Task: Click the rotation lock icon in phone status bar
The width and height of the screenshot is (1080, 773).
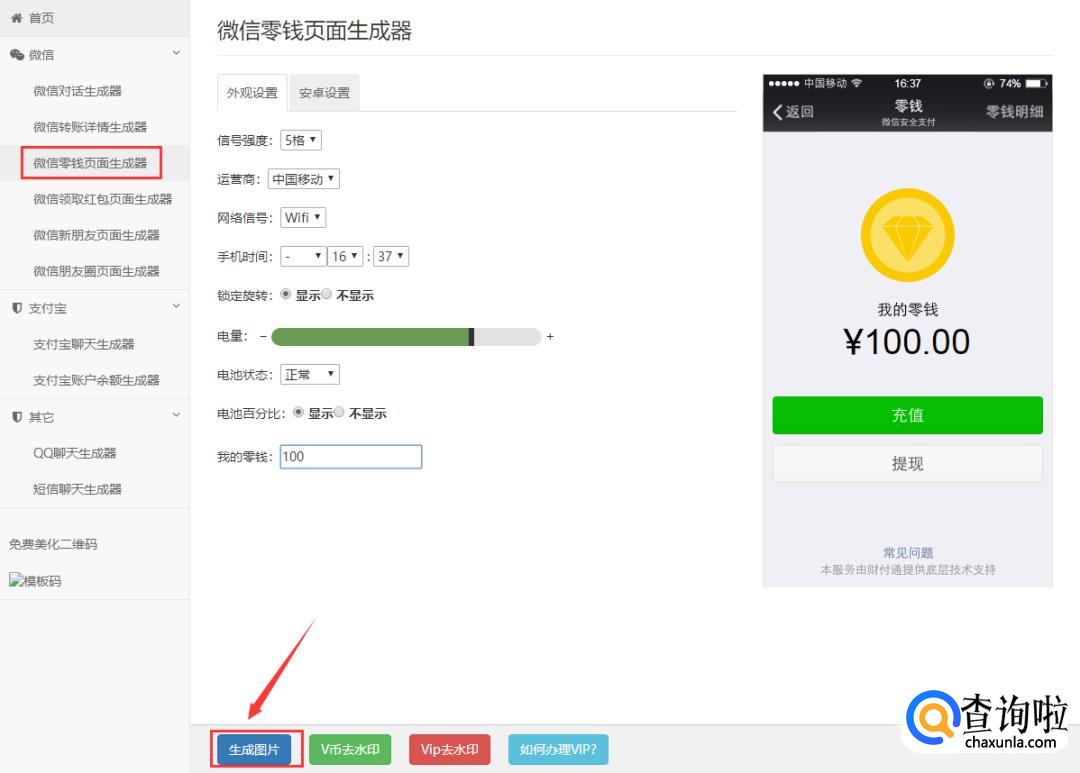Action: [x=989, y=83]
